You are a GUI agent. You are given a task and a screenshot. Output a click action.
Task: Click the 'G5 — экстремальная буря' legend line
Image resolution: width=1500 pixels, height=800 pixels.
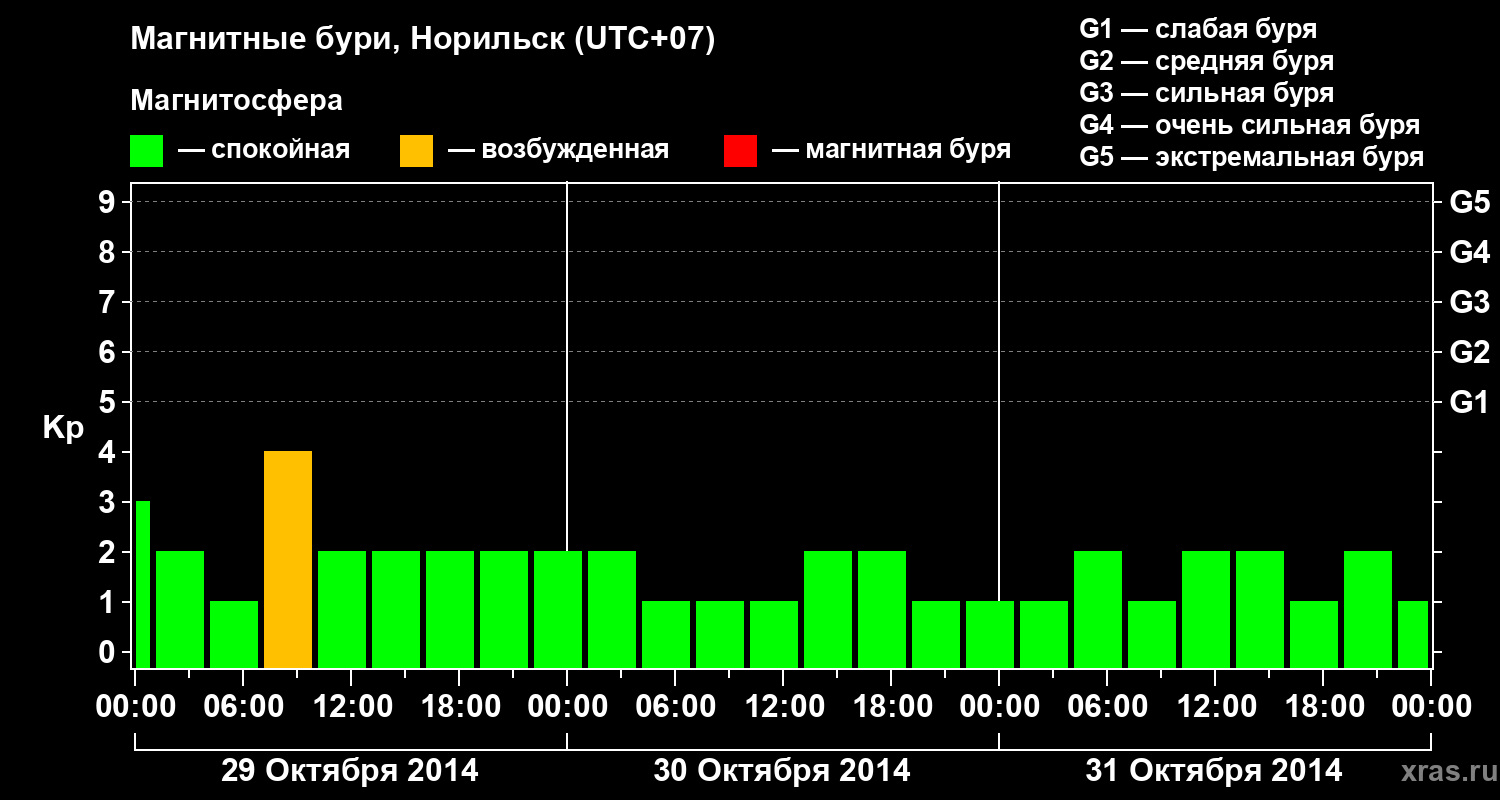[x=1251, y=158]
